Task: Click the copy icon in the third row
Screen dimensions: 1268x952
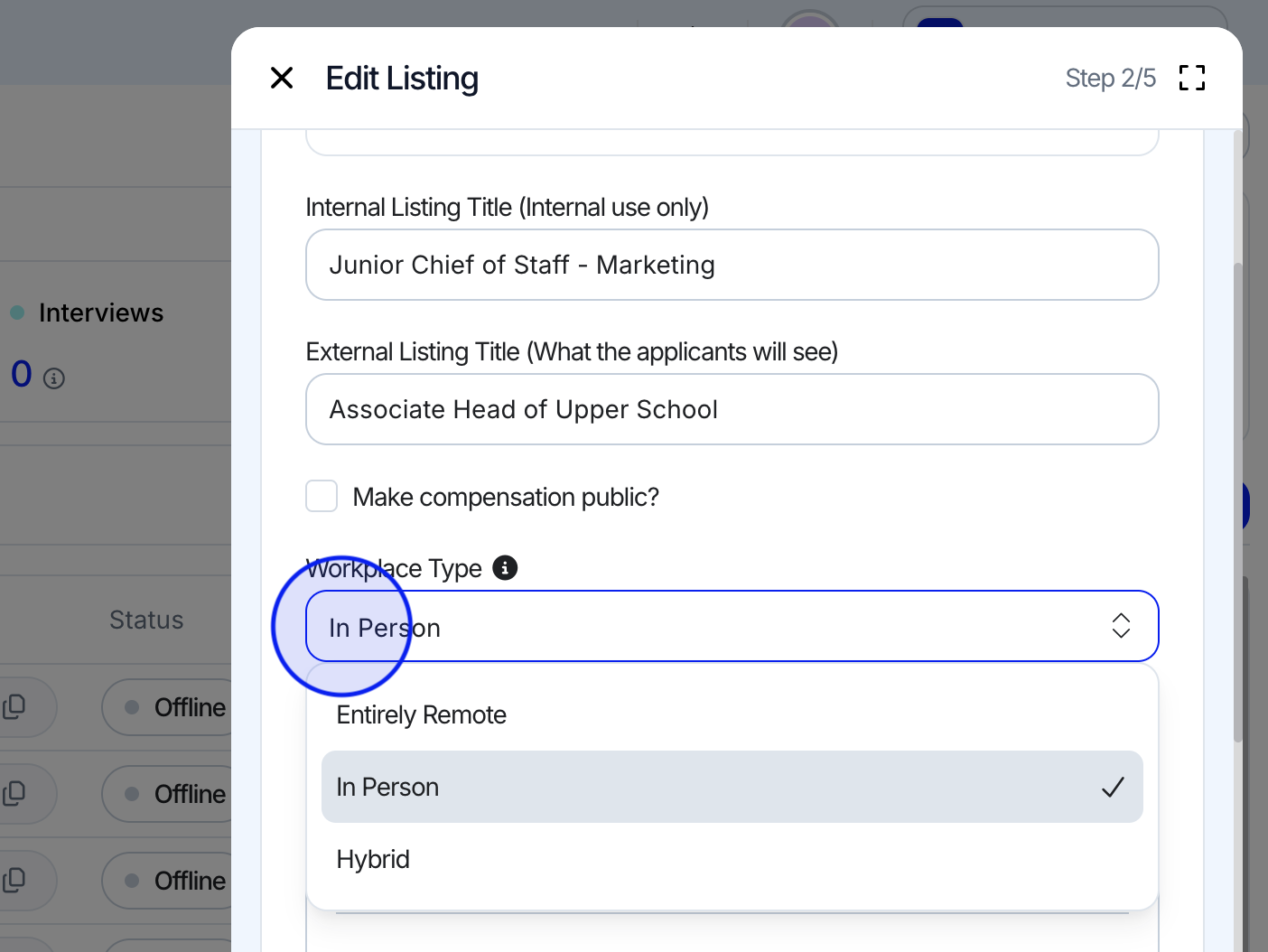Action: [x=14, y=881]
